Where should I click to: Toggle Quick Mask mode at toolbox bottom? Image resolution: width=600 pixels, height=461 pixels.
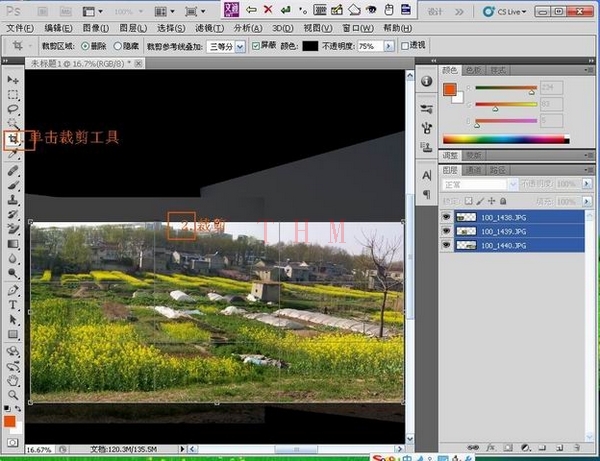pos(13,443)
